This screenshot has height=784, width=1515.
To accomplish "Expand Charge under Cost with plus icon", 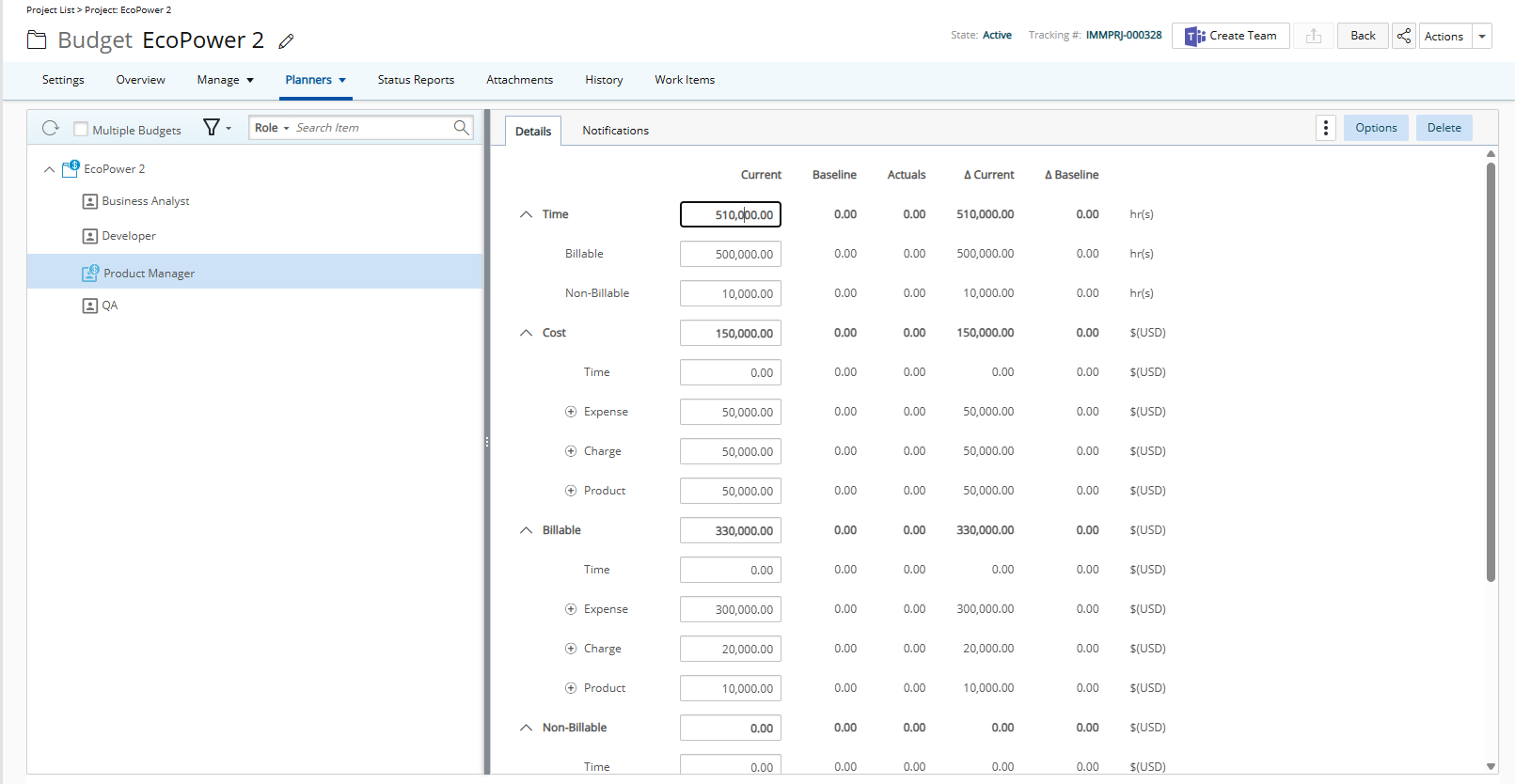I will click(x=571, y=451).
